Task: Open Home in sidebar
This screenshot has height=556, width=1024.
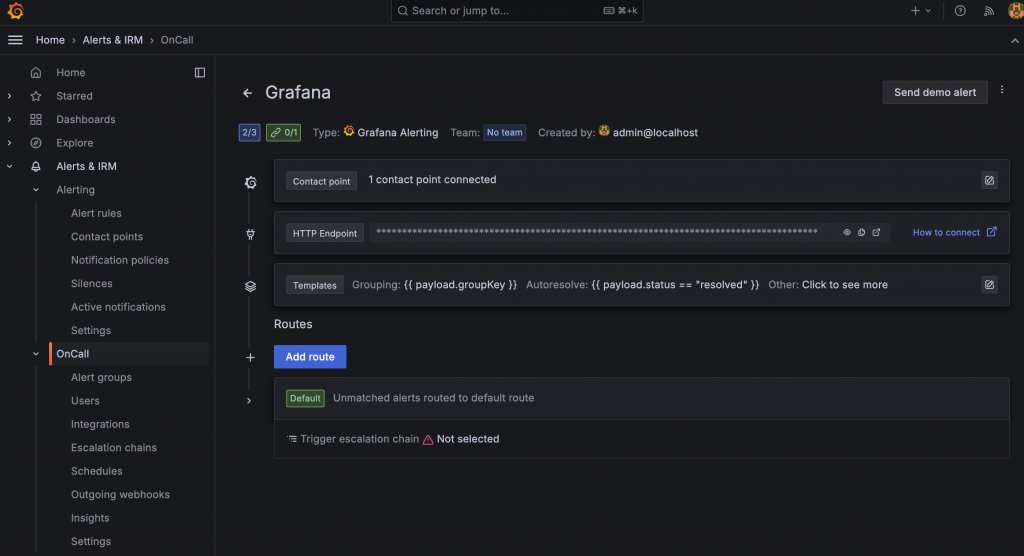Action: (71, 73)
